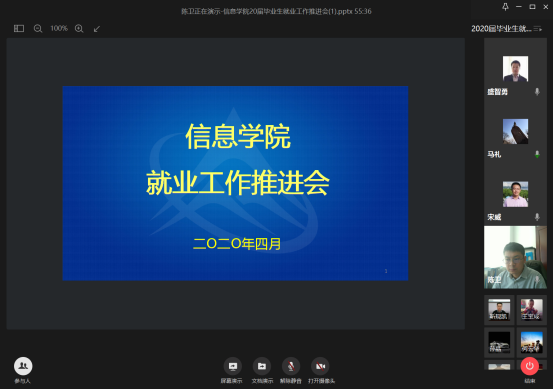End the meeting with red power button
Screen dimensions: 553x389
point(529,366)
